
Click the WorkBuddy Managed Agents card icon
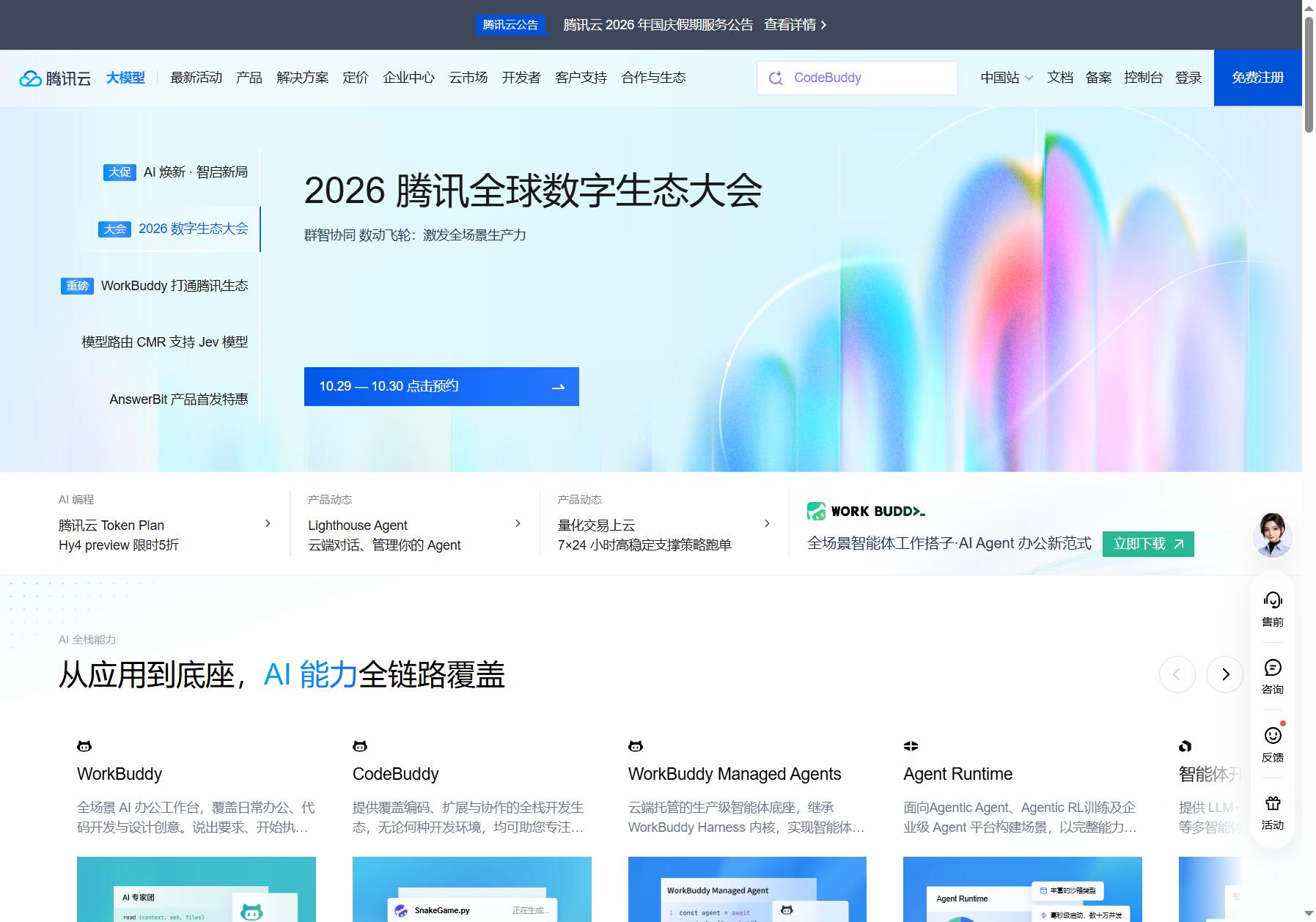pyautogui.click(x=636, y=746)
